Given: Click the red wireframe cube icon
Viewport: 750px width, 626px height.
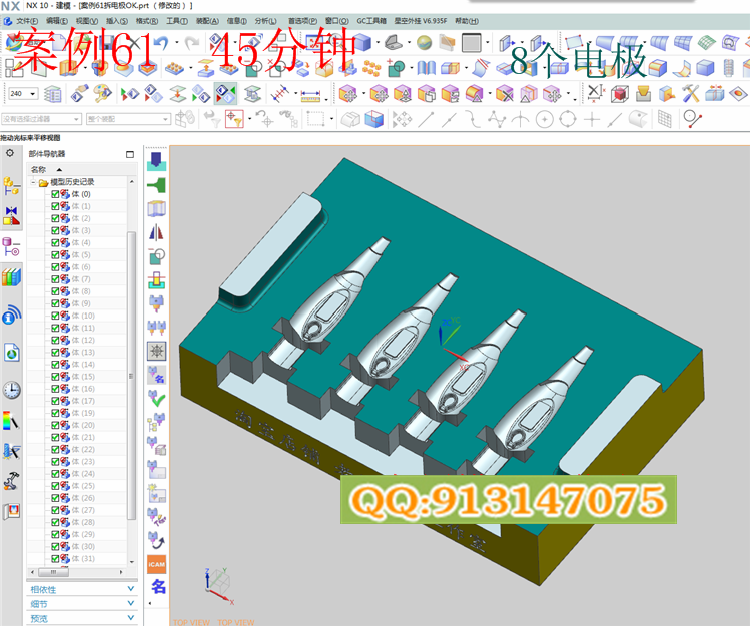Looking at the screenshot, I should pos(620,94).
